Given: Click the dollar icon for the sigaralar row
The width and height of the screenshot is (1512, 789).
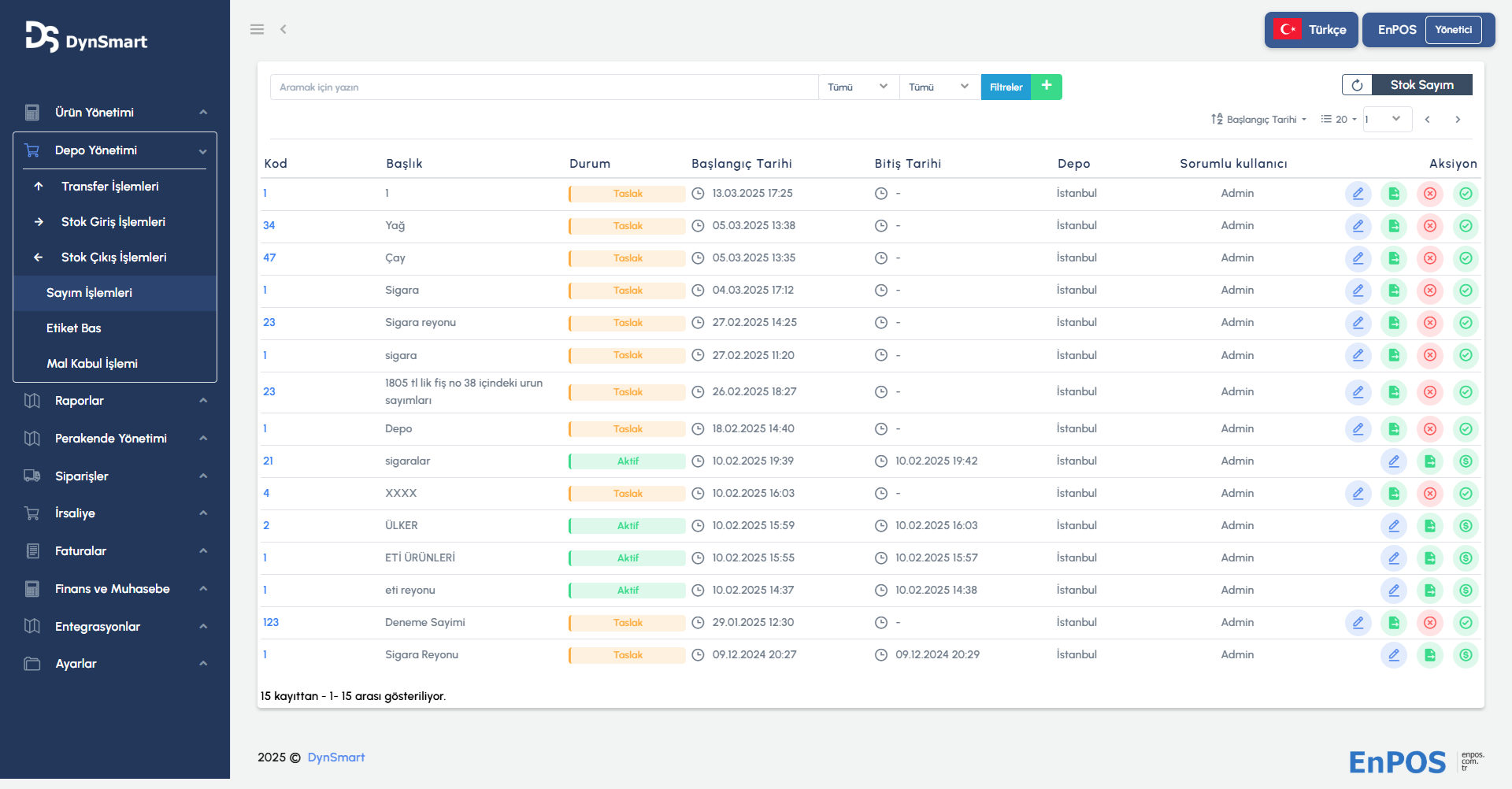Looking at the screenshot, I should pos(1466,461).
